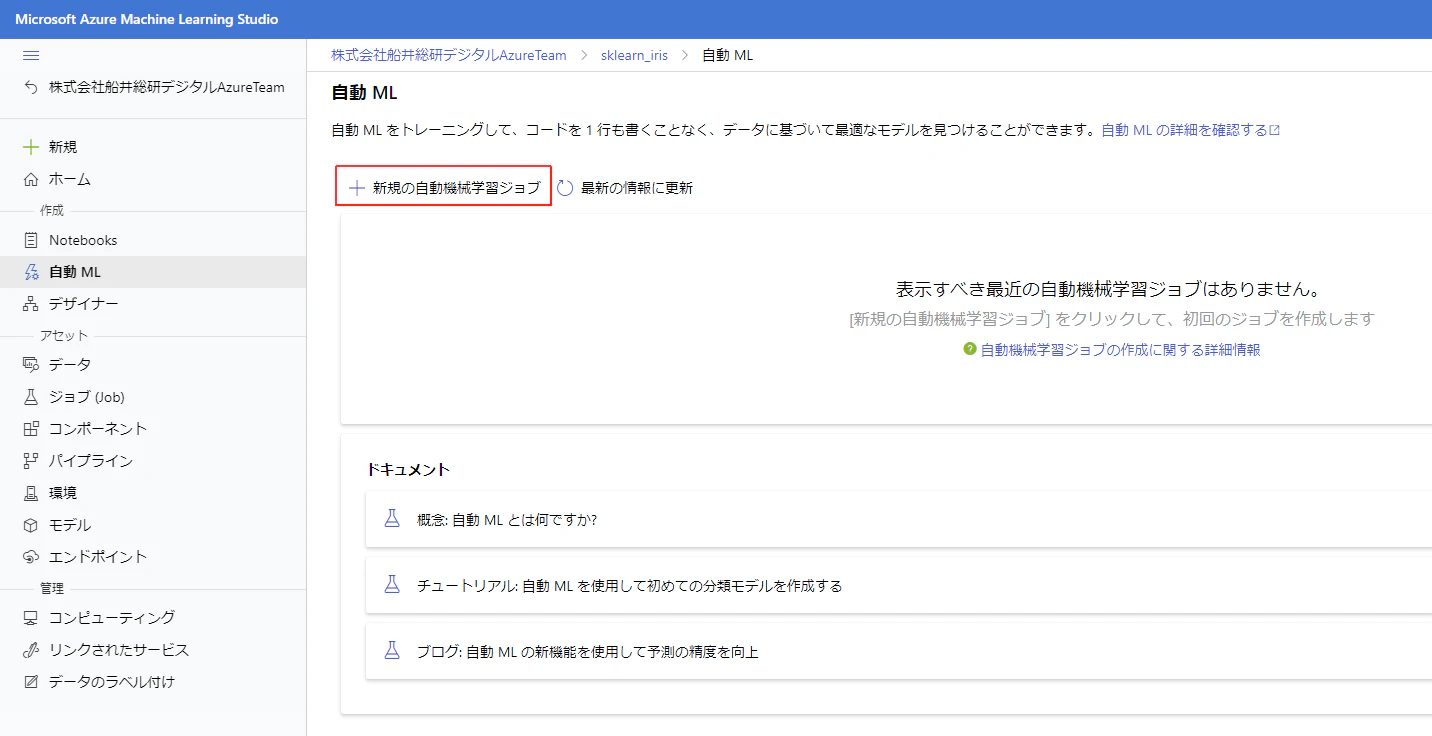Click the flask icon beside ブログ document

[392, 651]
